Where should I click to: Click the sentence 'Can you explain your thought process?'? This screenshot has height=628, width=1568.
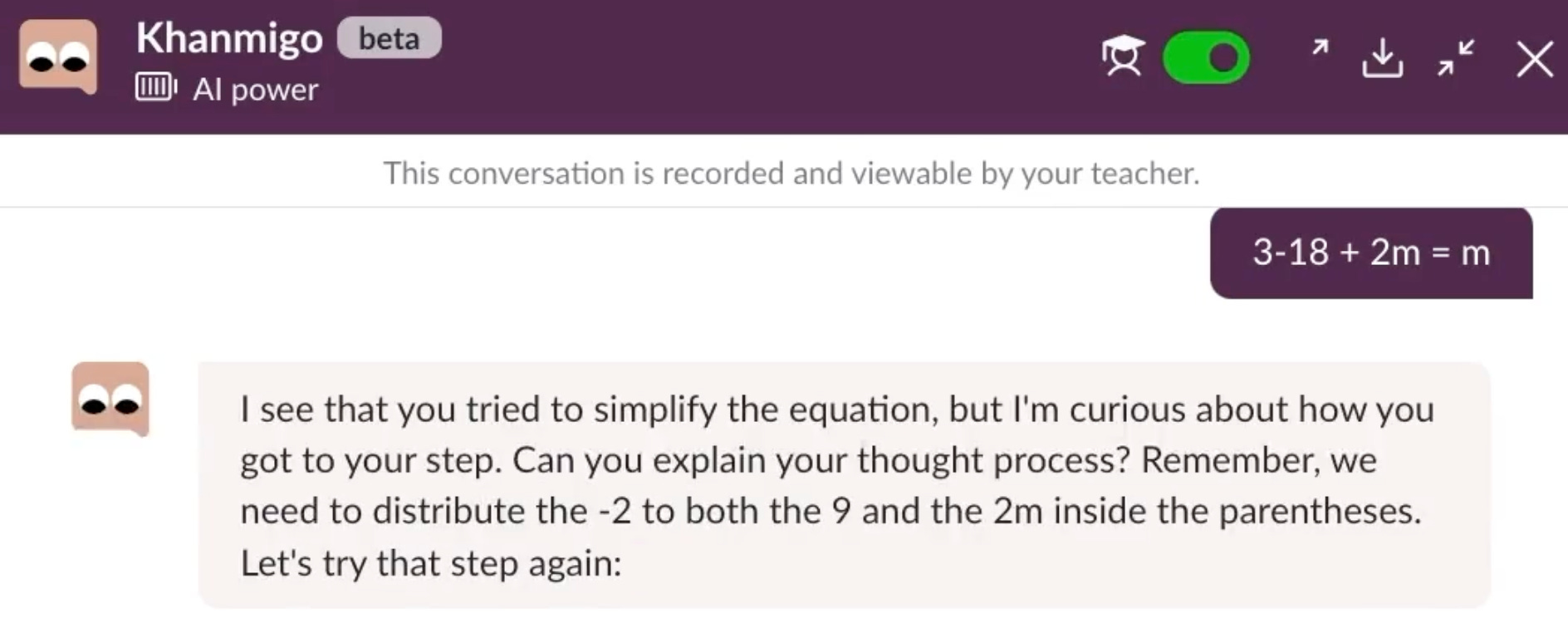point(821,459)
